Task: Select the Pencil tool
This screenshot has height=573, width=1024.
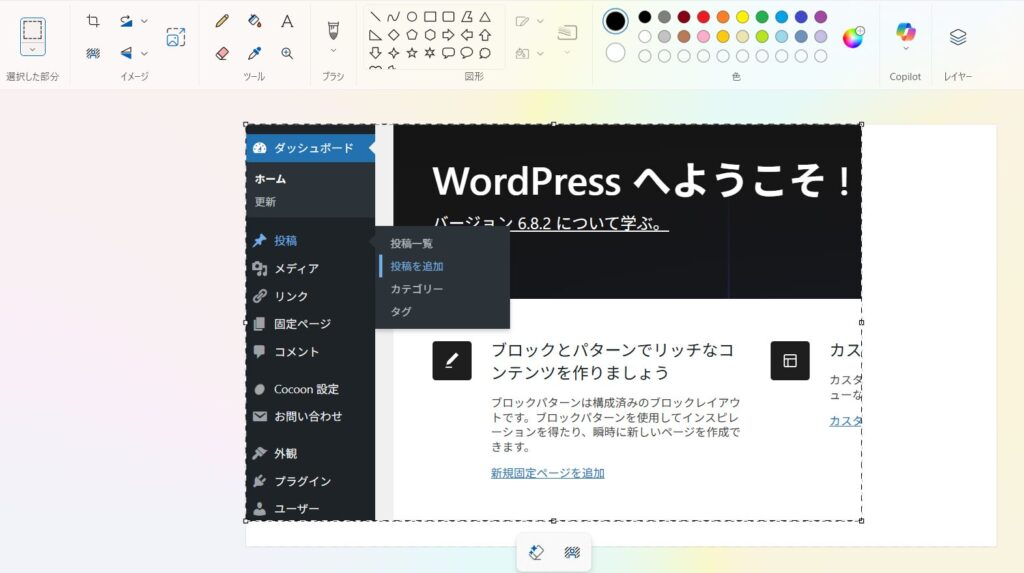Action: 222,21
